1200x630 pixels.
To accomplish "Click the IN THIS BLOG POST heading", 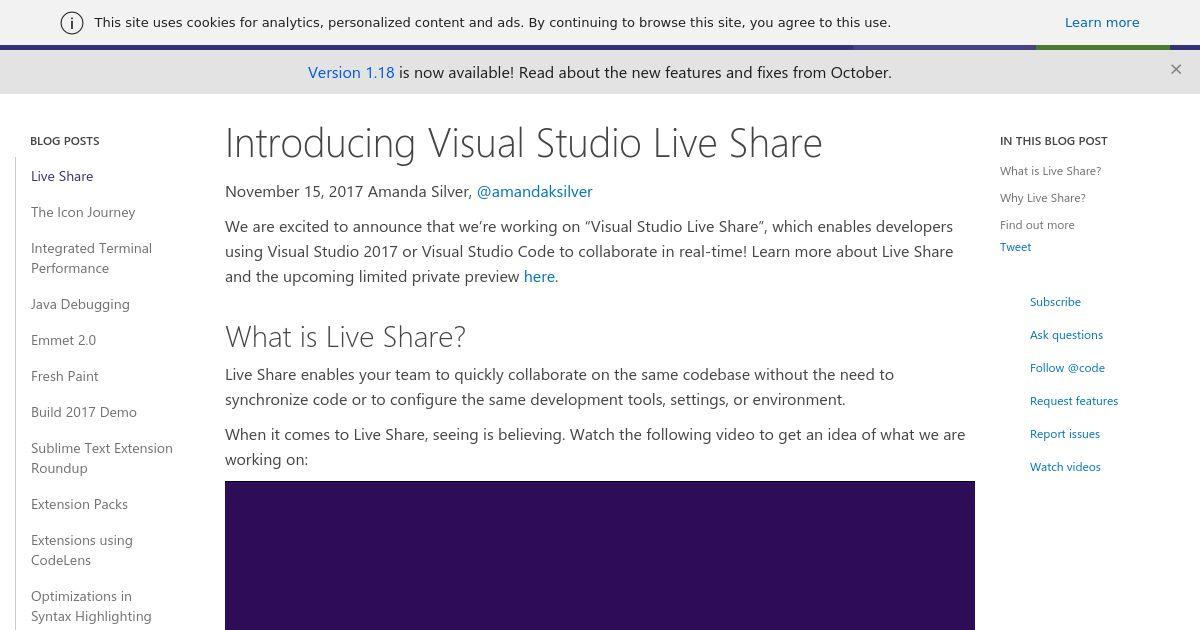I will pyautogui.click(x=1054, y=141).
